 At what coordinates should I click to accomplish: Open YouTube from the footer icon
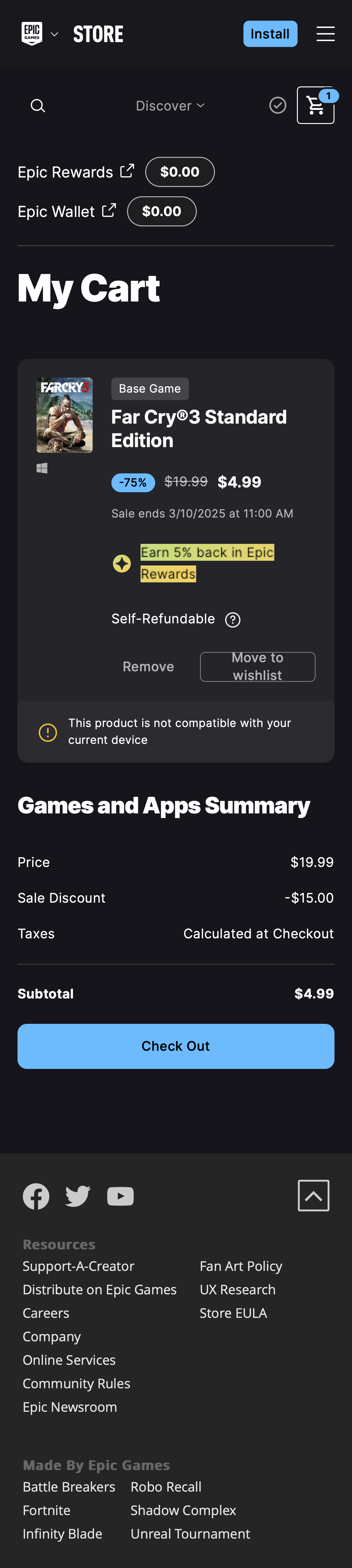point(120,1195)
